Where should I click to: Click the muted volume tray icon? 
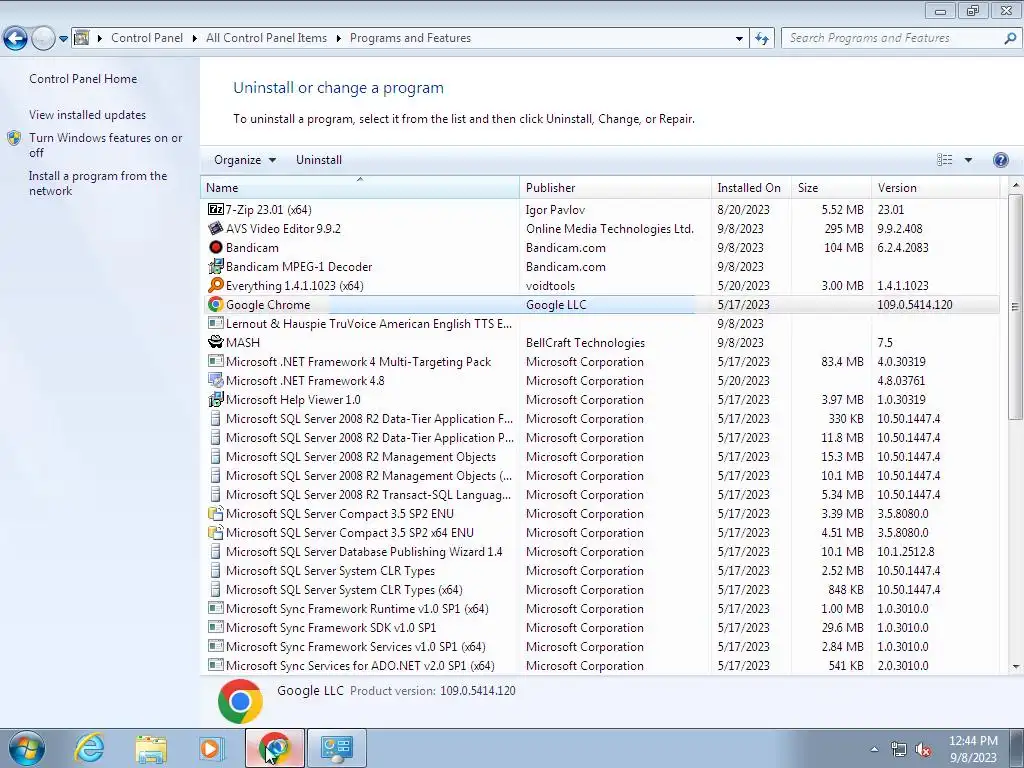[923, 750]
